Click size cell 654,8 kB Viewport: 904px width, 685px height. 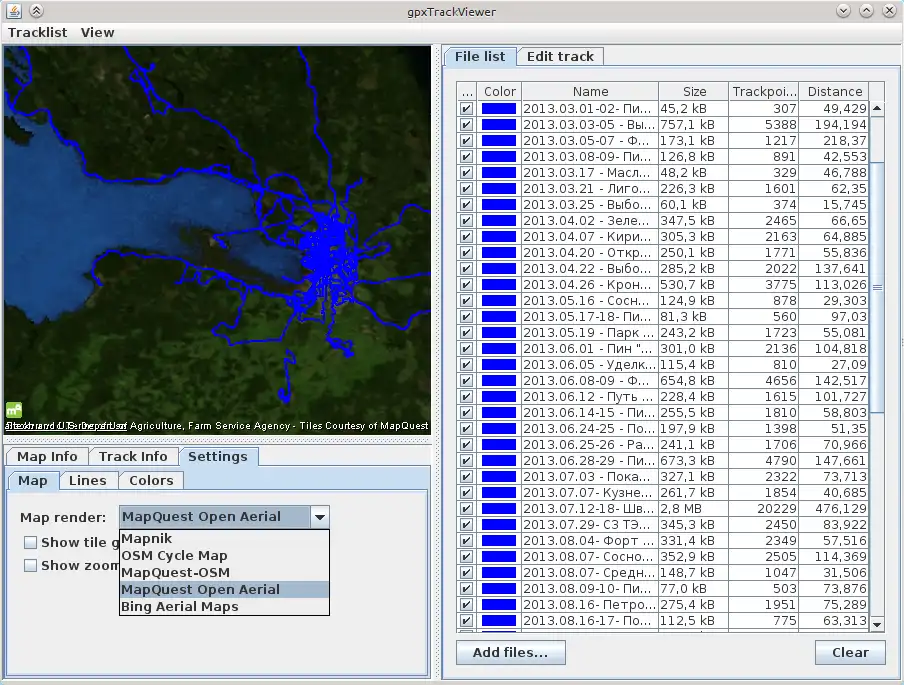[x=694, y=381]
